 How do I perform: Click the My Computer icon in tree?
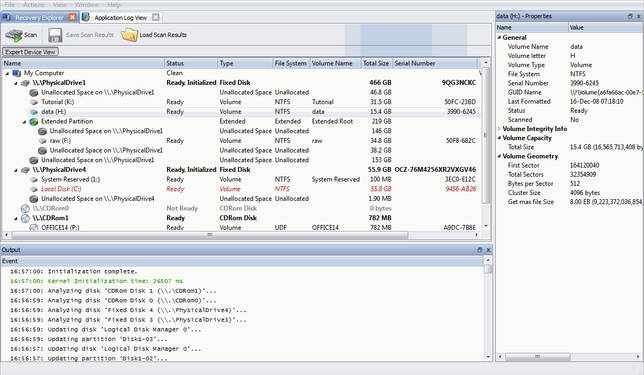pyautogui.click(x=16, y=73)
